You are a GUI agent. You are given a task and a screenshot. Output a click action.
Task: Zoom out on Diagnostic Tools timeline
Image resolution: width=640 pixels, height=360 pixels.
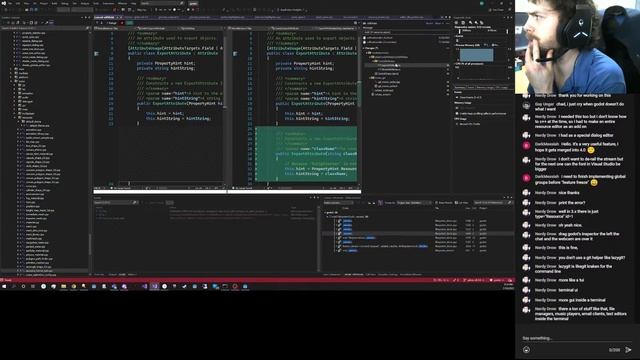click(476, 23)
